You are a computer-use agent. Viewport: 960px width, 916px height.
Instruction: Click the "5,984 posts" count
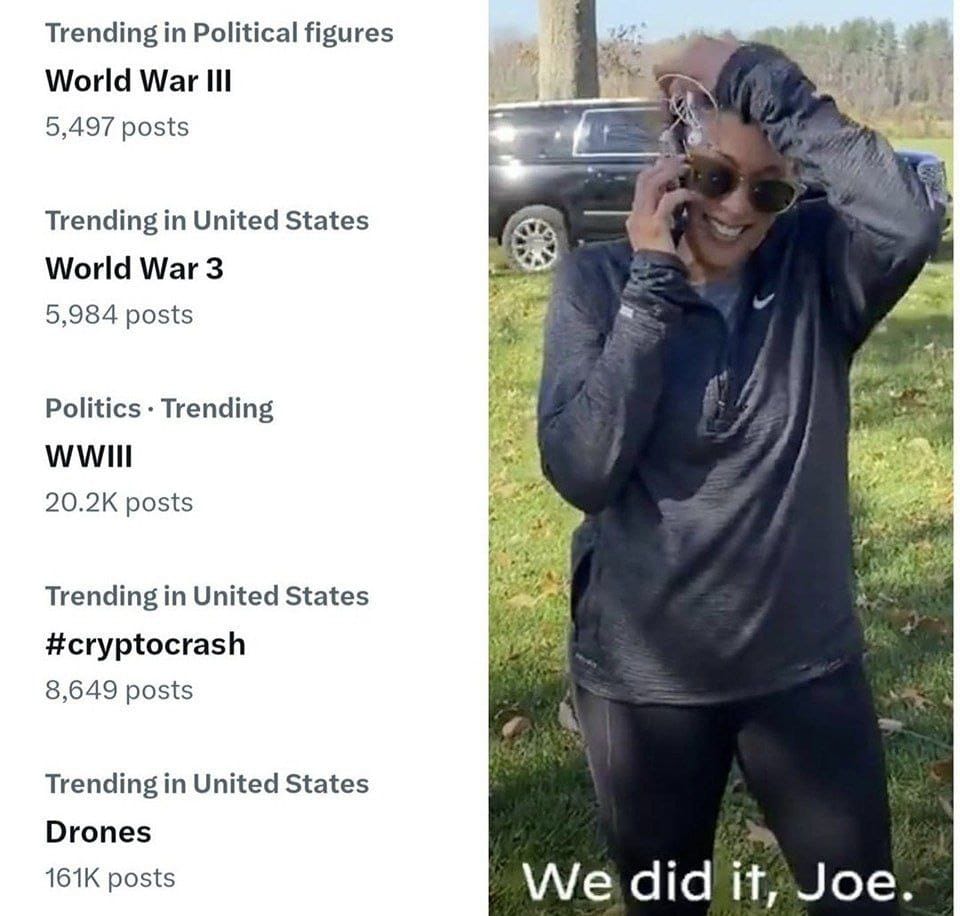tap(119, 315)
